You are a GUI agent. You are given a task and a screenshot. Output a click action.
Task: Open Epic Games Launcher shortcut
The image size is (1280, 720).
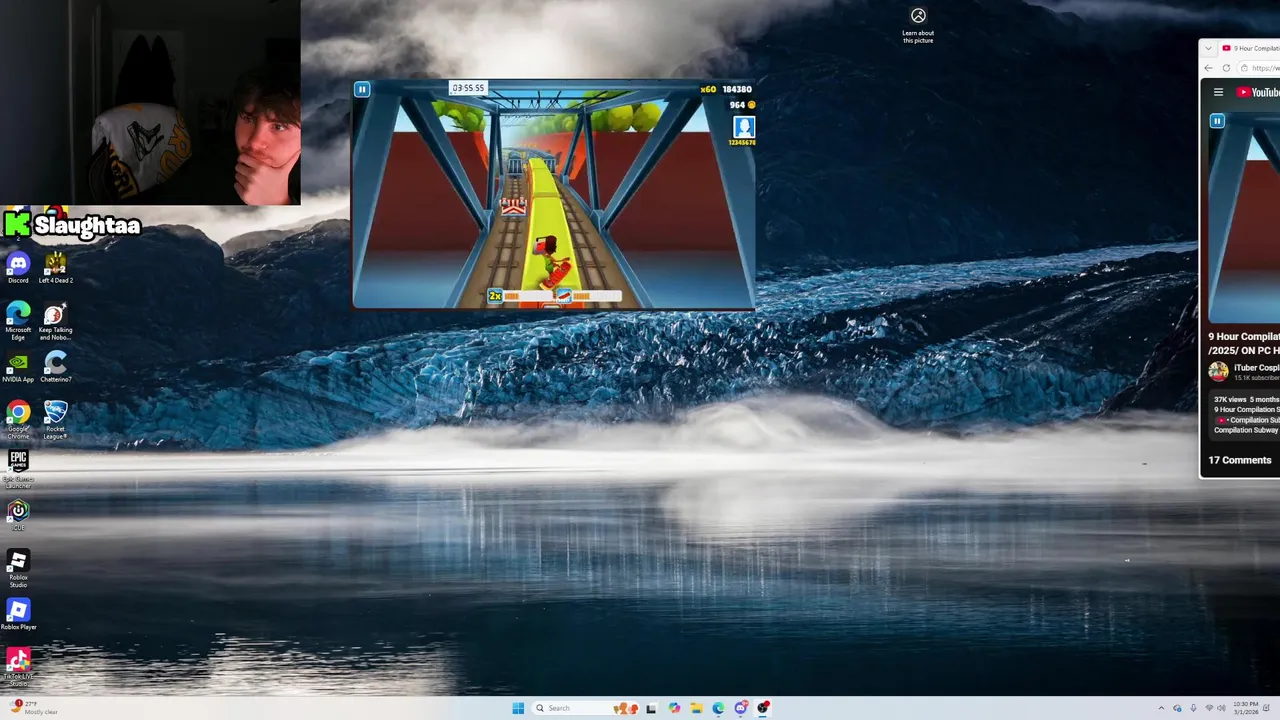point(18,468)
